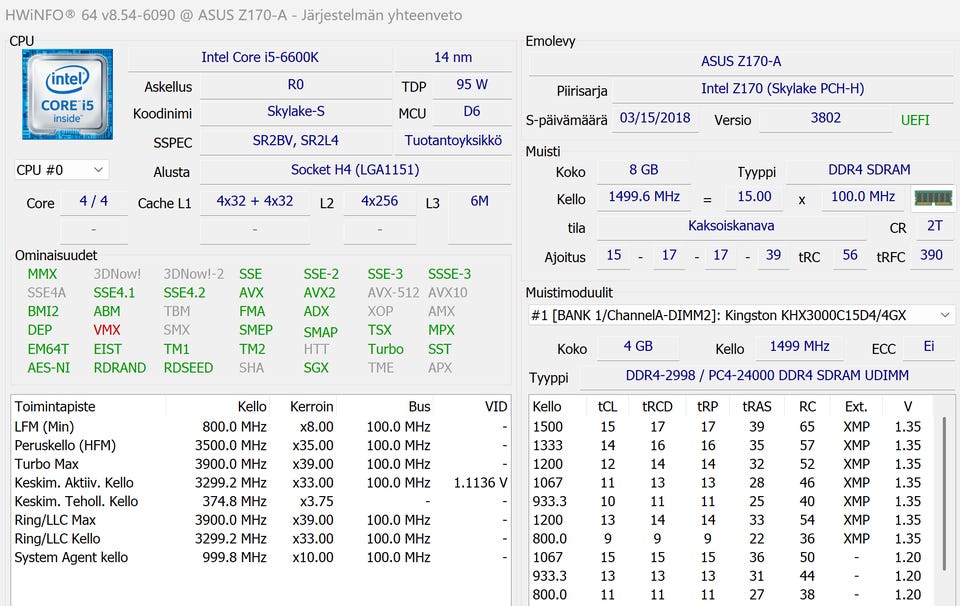The width and height of the screenshot is (960, 606).
Task: Click the green UEFI label
Action: tap(915, 121)
